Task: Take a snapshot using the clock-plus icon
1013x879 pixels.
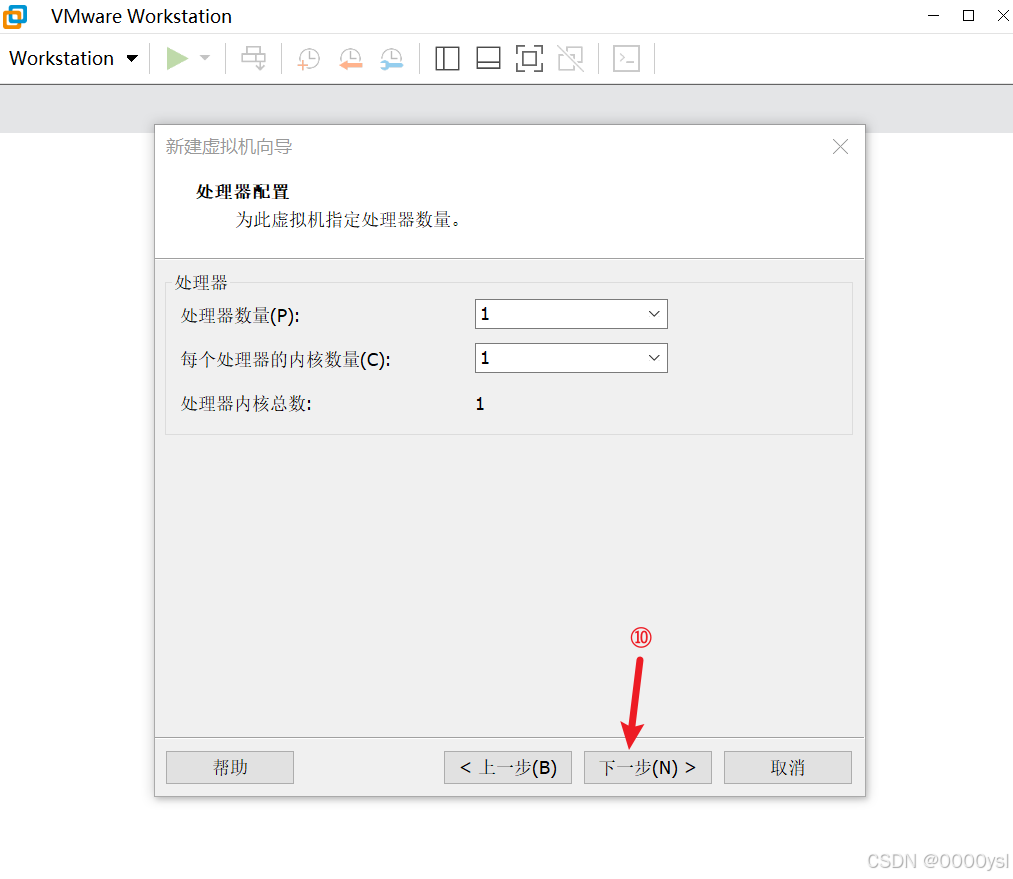Action: [x=309, y=59]
